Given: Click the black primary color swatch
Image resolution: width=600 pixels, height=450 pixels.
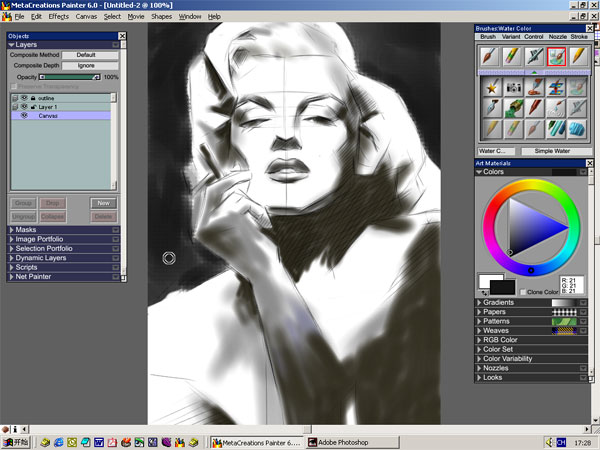Looking at the screenshot, I should (502, 287).
